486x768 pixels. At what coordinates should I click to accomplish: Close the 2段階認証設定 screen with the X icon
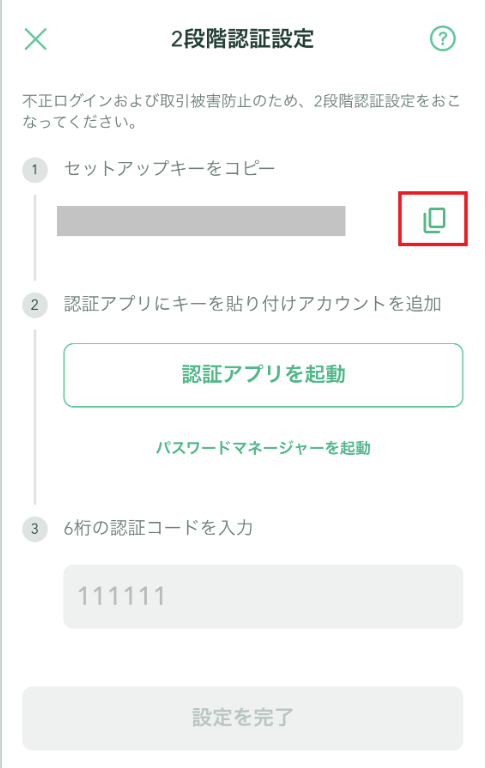(x=35, y=39)
